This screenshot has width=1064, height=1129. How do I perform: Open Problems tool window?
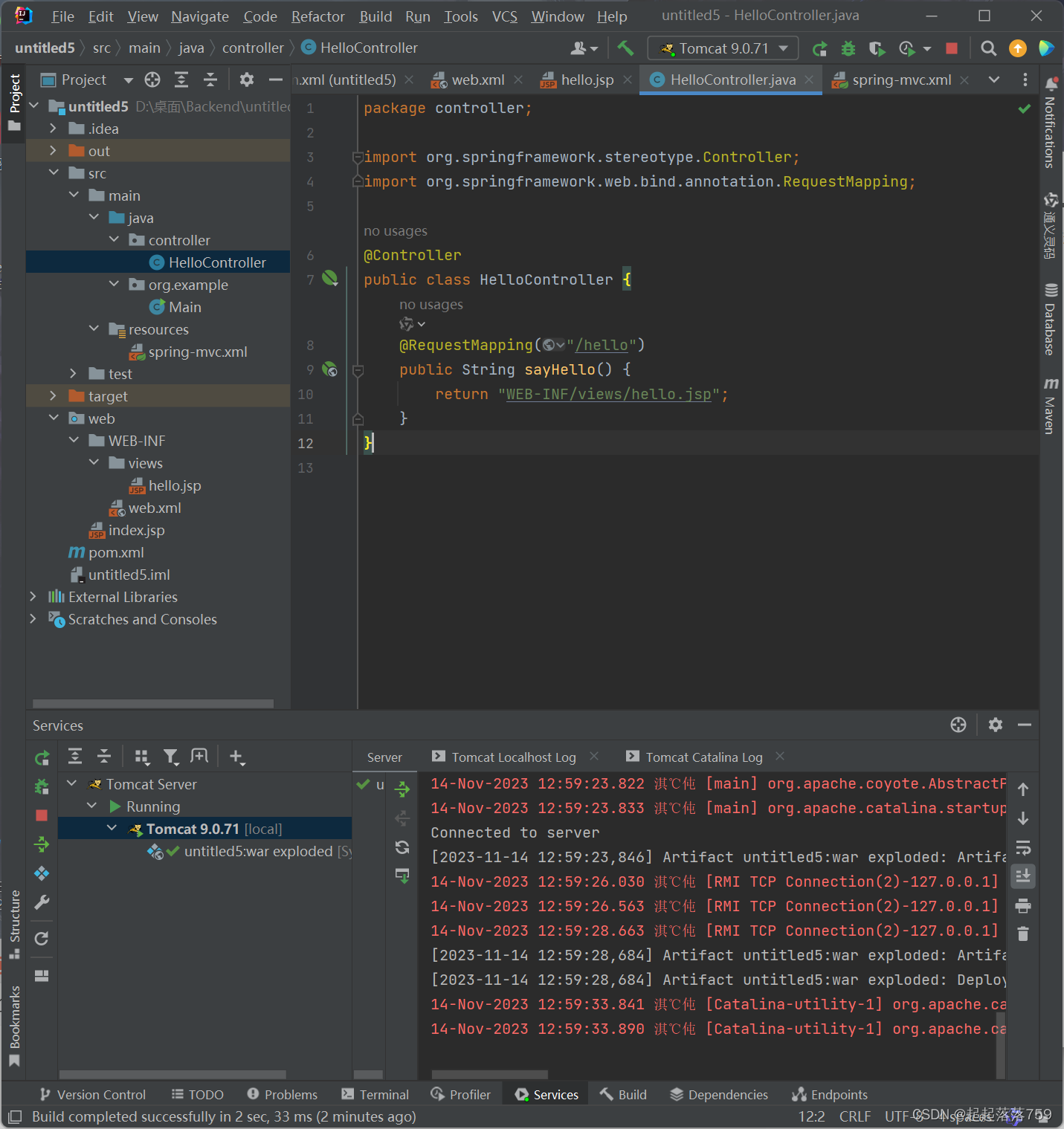pos(283,1095)
